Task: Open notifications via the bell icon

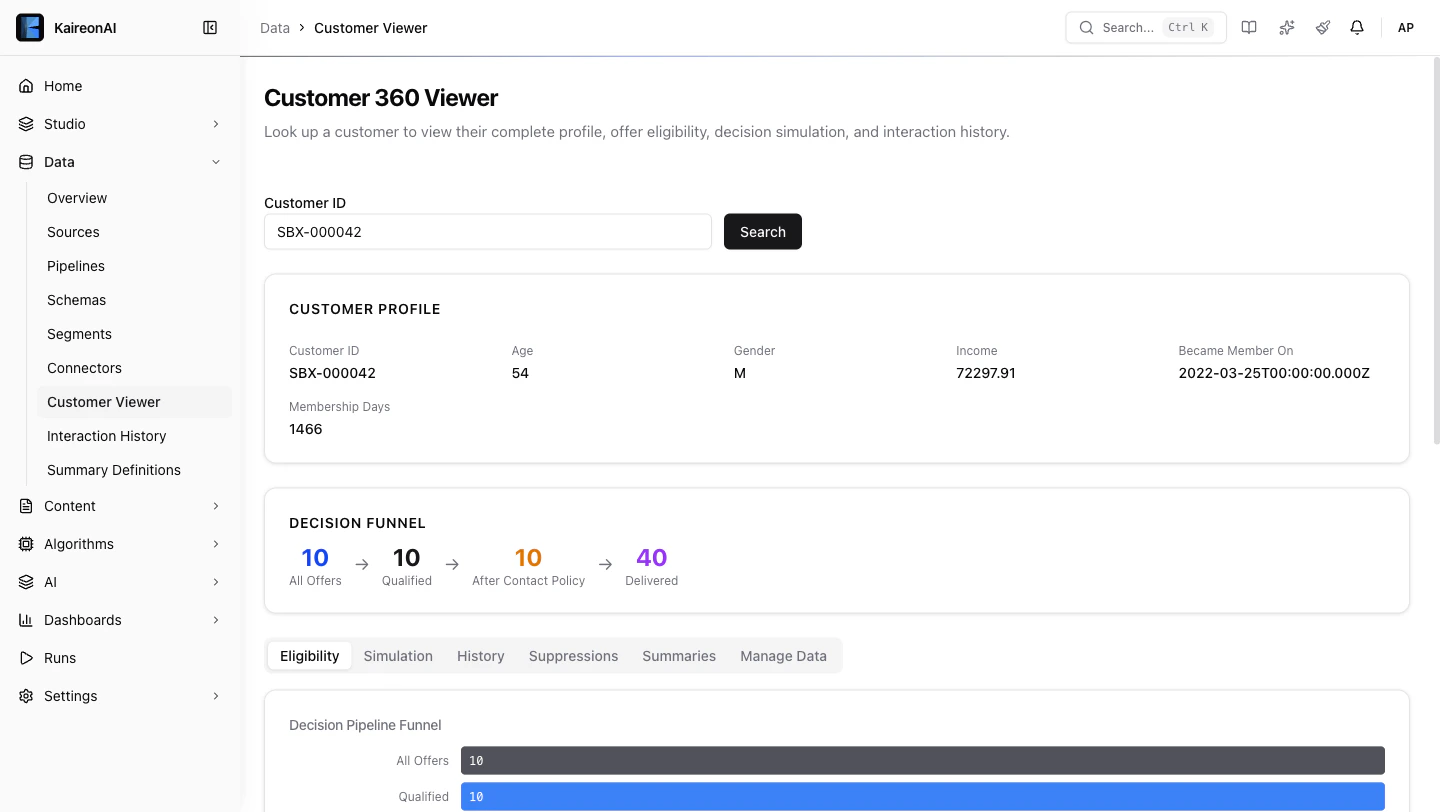Action: click(x=1357, y=27)
